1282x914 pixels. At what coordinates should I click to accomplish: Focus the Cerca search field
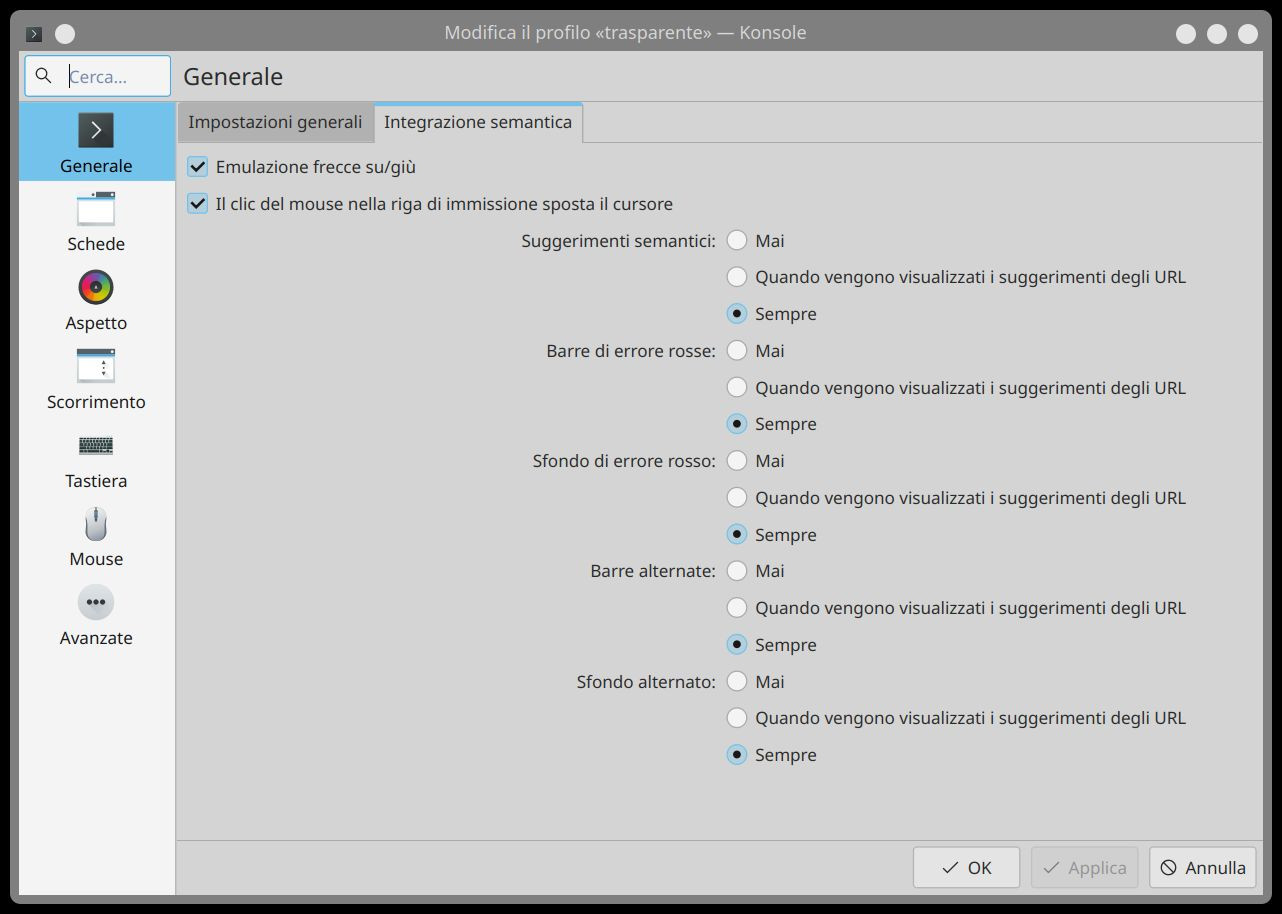[x=110, y=77]
